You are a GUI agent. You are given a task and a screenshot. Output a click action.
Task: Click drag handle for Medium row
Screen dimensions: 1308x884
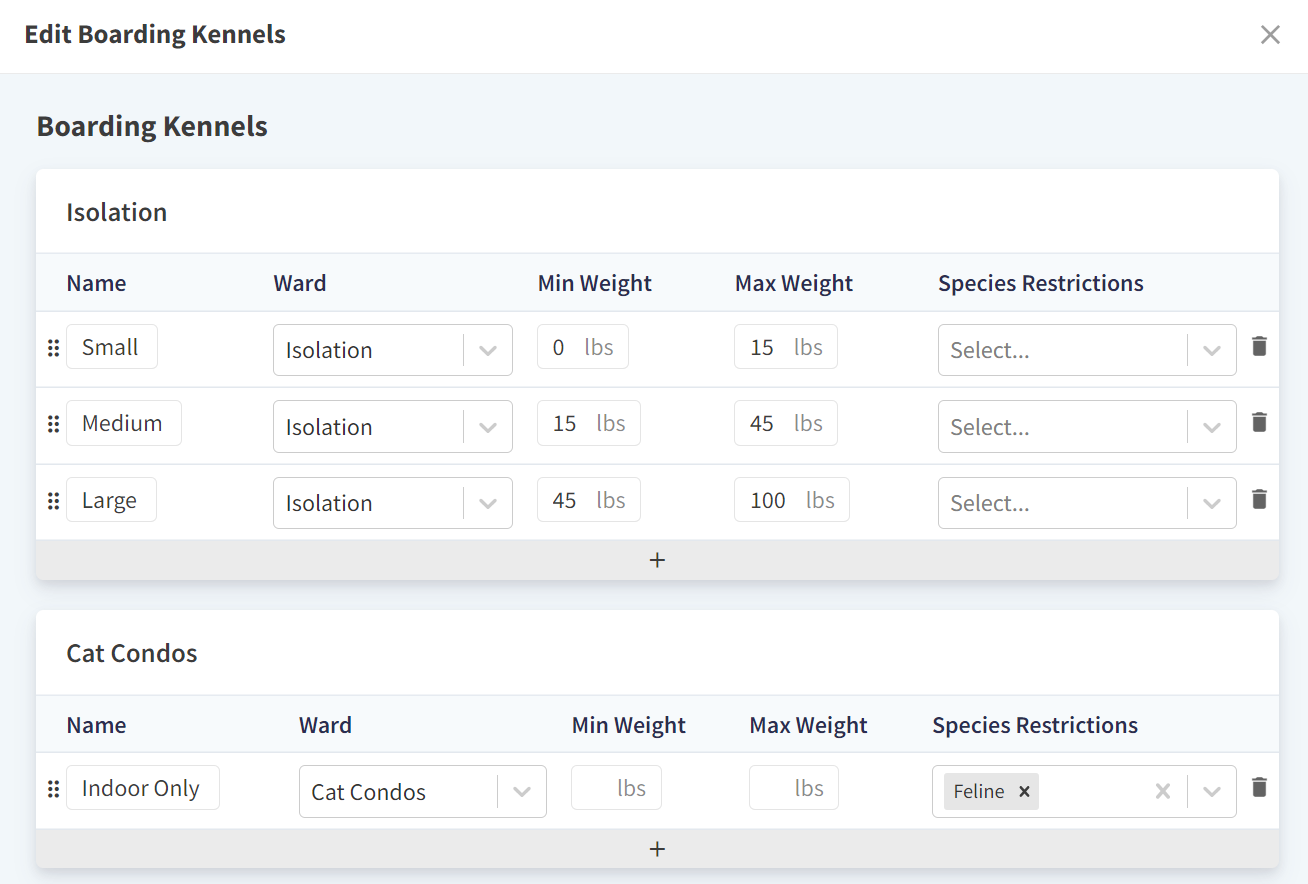[54, 424]
